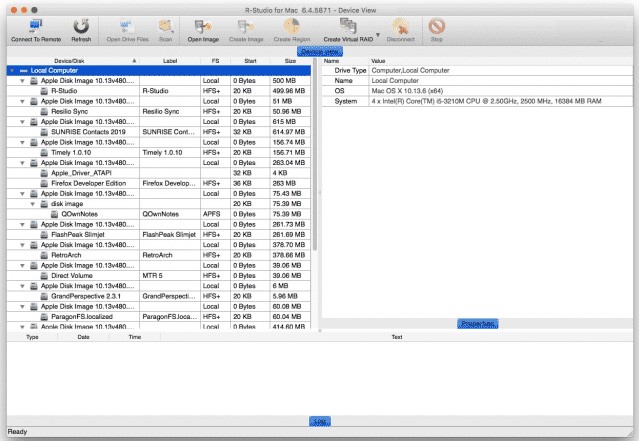Select the RetroArch volume icon
Image resolution: width=639 pixels, height=441 pixels.
(44, 255)
